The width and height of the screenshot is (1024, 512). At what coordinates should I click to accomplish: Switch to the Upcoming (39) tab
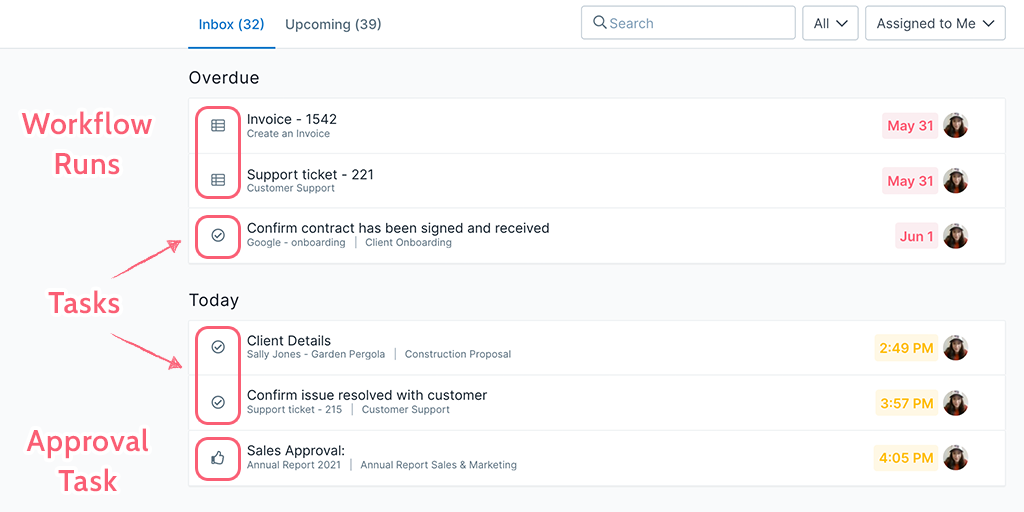(333, 24)
